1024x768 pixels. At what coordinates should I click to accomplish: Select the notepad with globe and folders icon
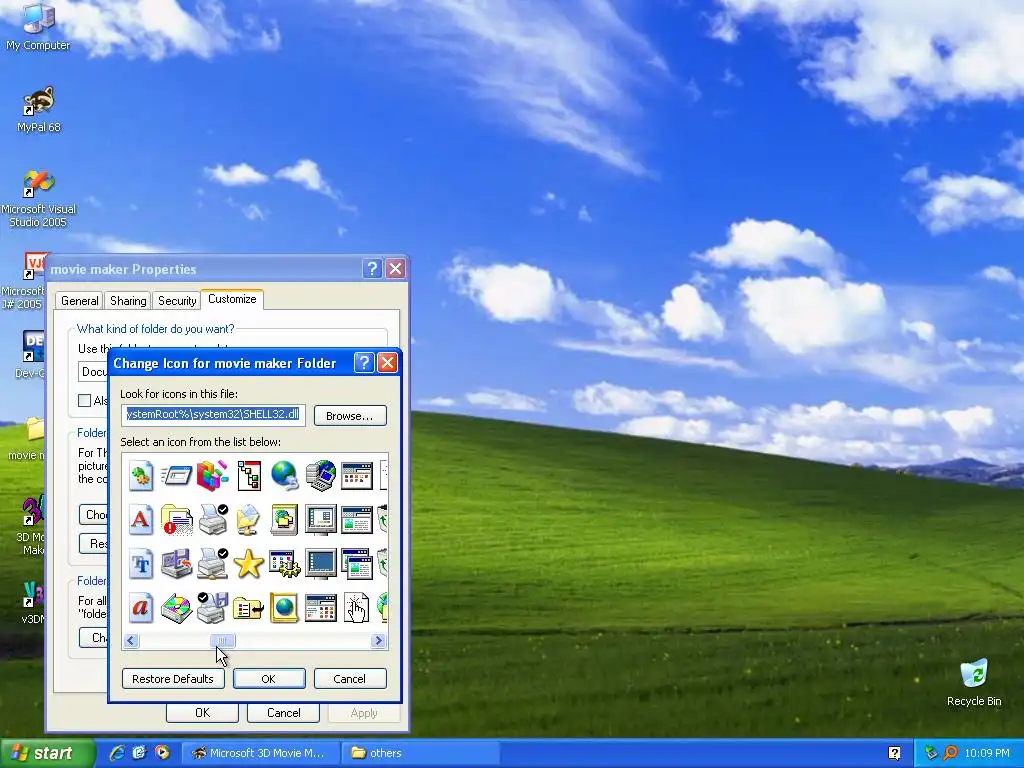tap(285, 520)
